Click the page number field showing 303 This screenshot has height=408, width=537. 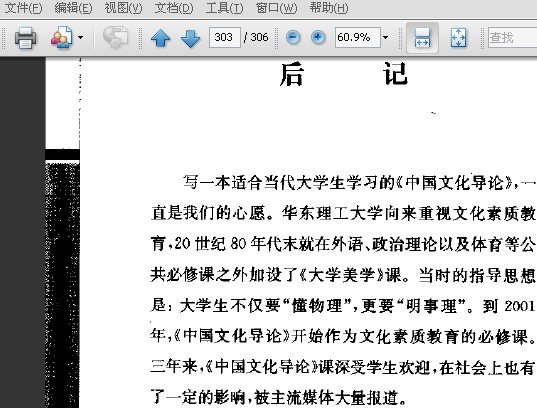[x=225, y=37]
